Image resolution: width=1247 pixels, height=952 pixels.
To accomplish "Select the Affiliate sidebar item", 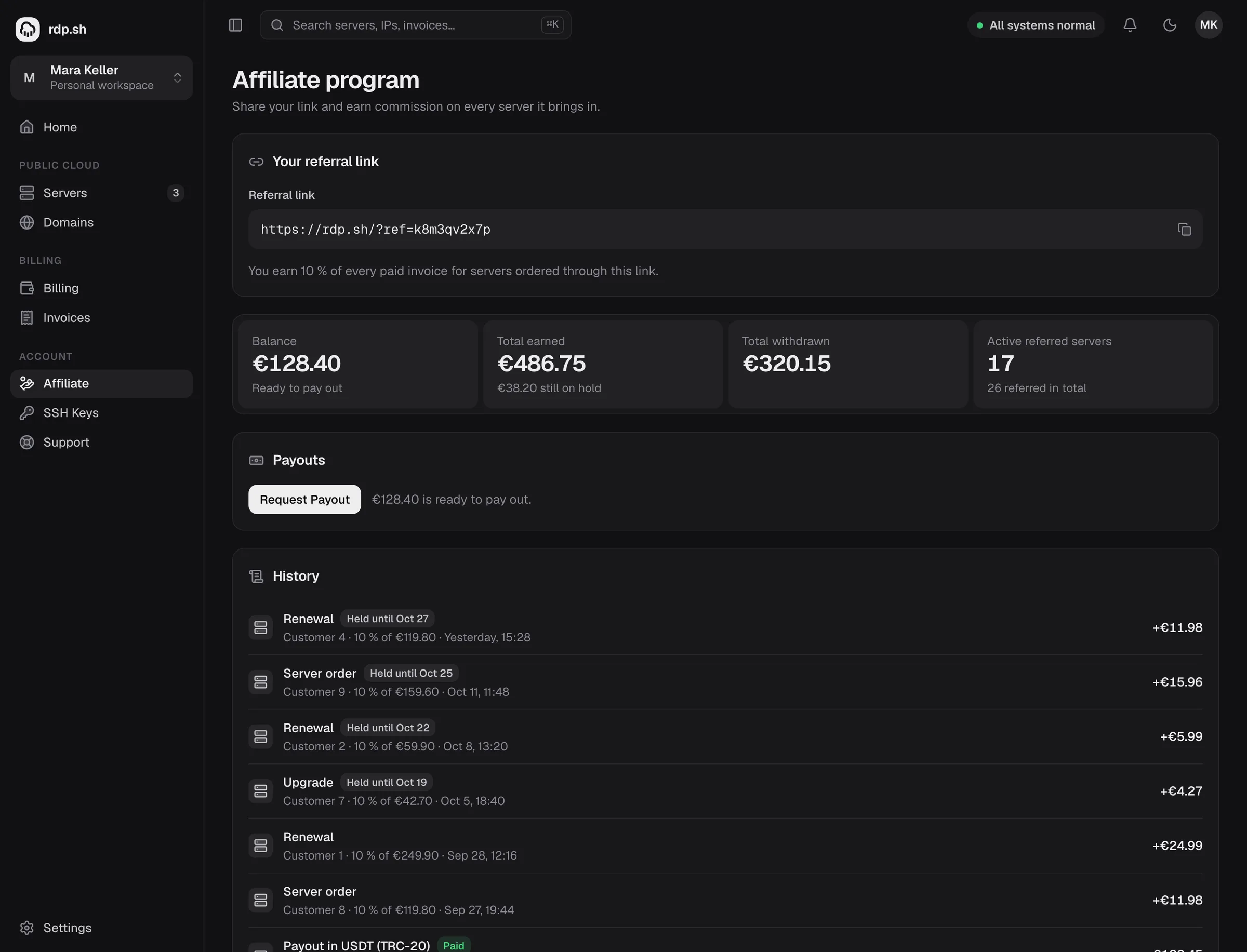I will click(x=101, y=384).
